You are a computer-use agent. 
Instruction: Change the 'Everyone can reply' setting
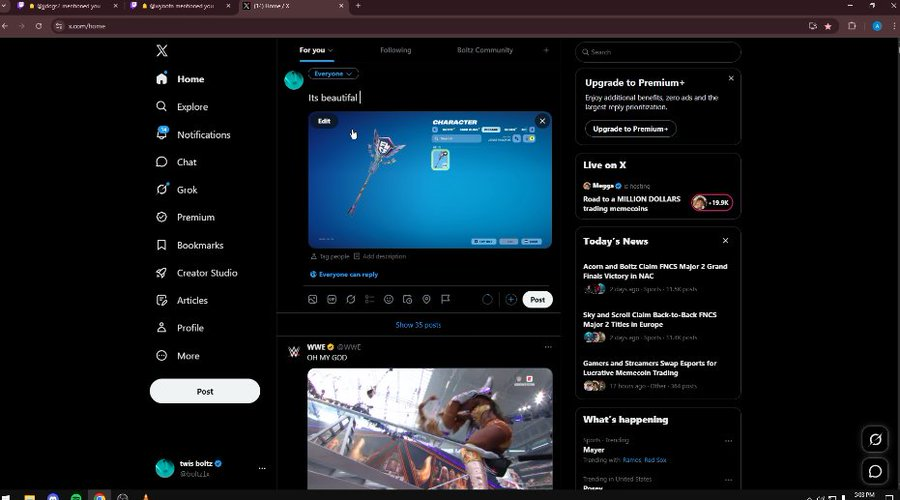click(344, 274)
